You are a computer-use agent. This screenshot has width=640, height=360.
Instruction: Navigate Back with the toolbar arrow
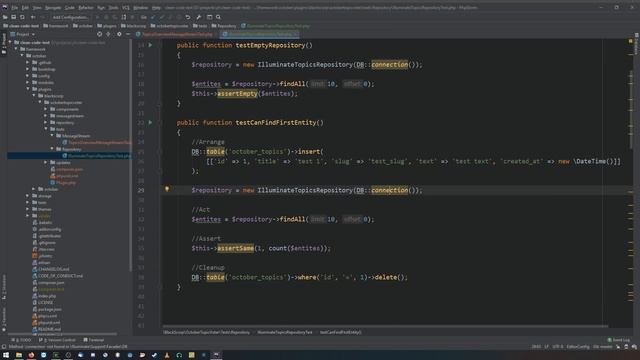pyautogui.click(x=33, y=17)
